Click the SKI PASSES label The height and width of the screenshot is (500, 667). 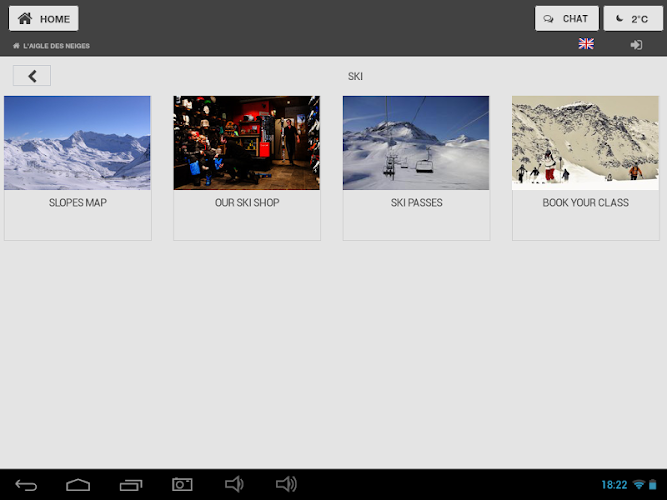416,203
